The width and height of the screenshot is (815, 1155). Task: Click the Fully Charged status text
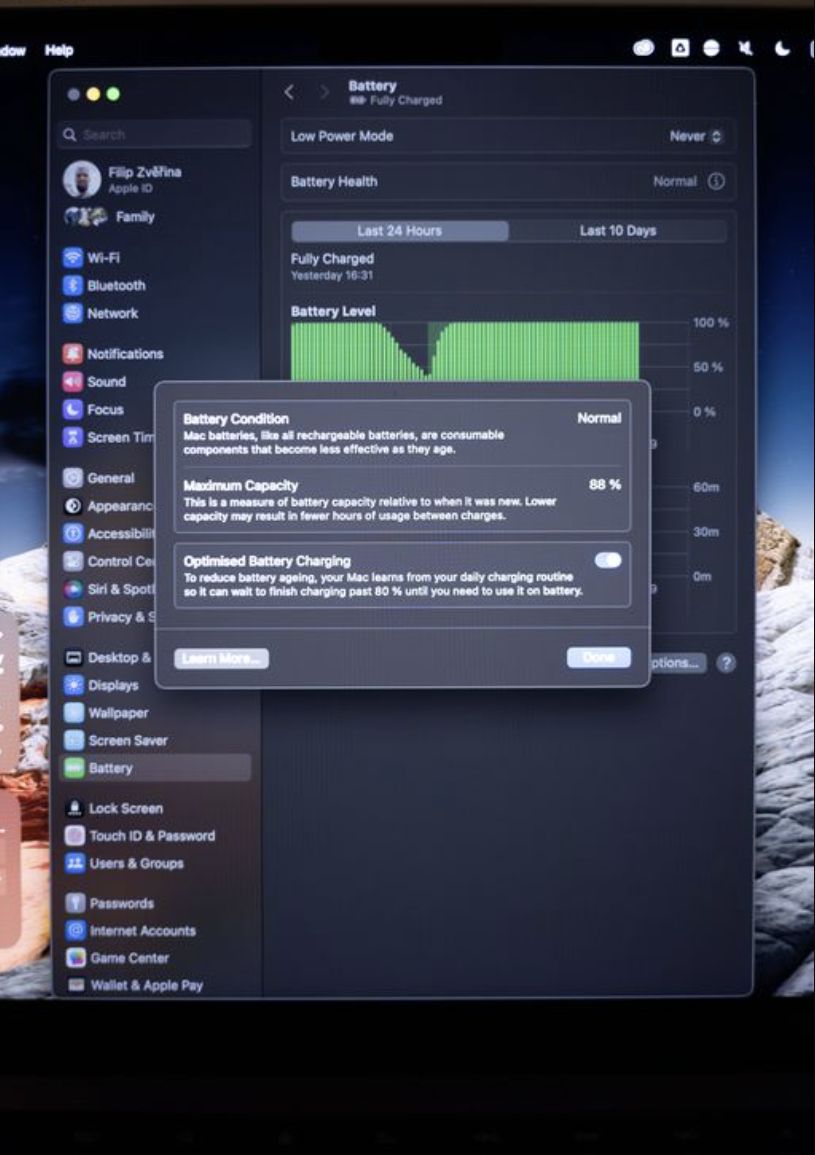pyautogui.click(x=332, y=259)
